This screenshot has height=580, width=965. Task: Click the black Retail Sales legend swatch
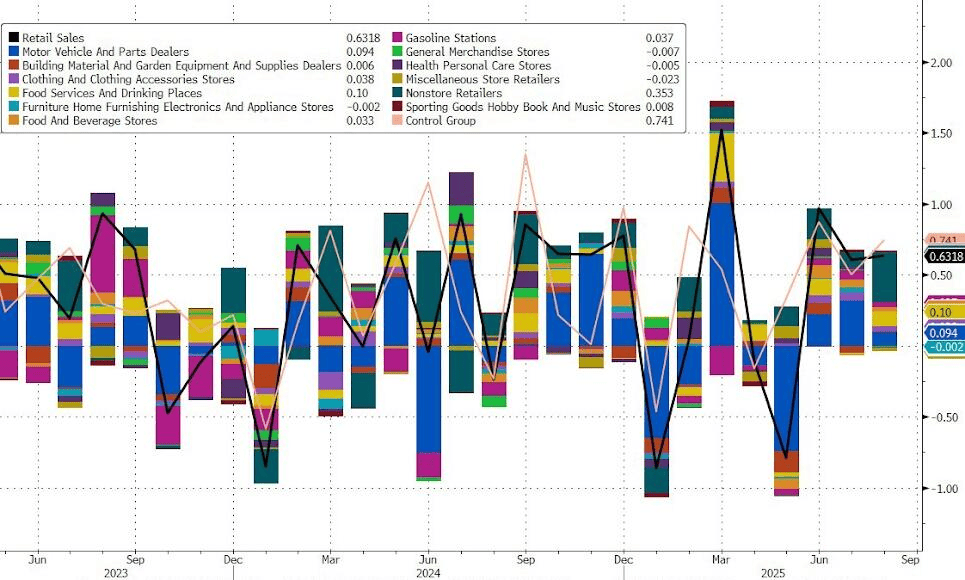[x=13, y=38]
